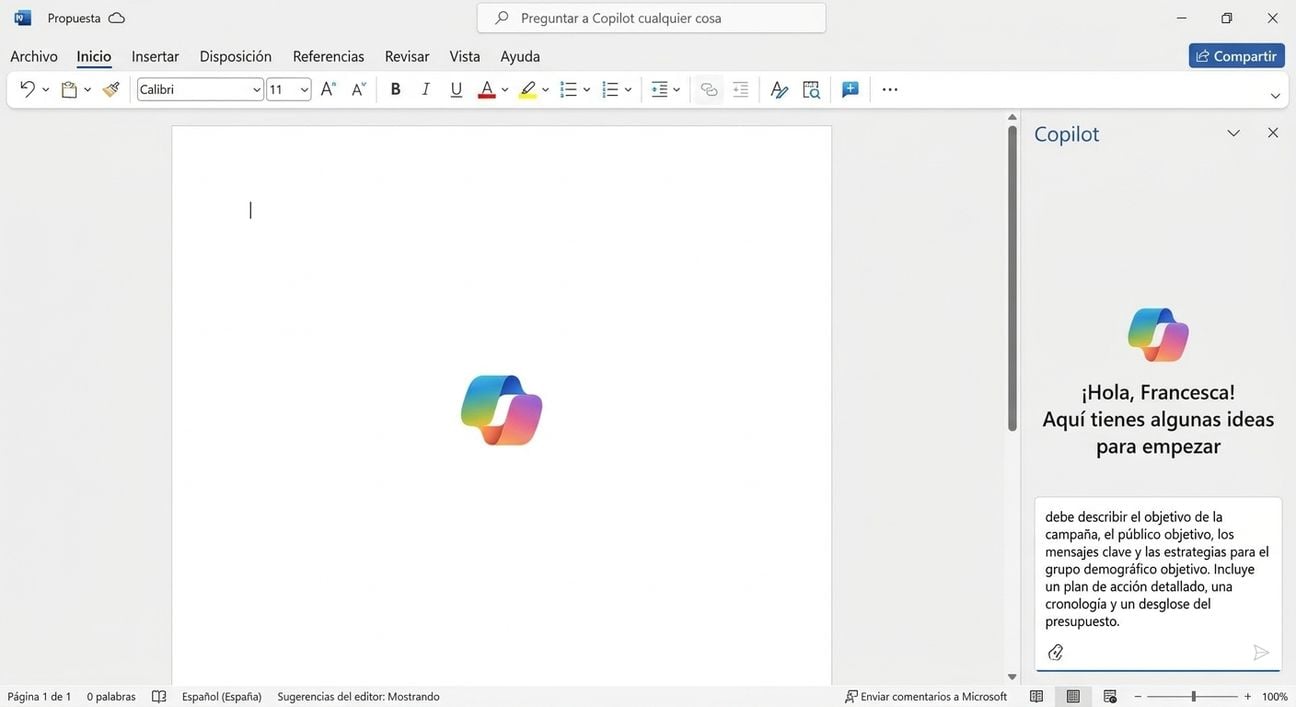Toggle bold formatting
1296x707 pixels.
[395, 89]
